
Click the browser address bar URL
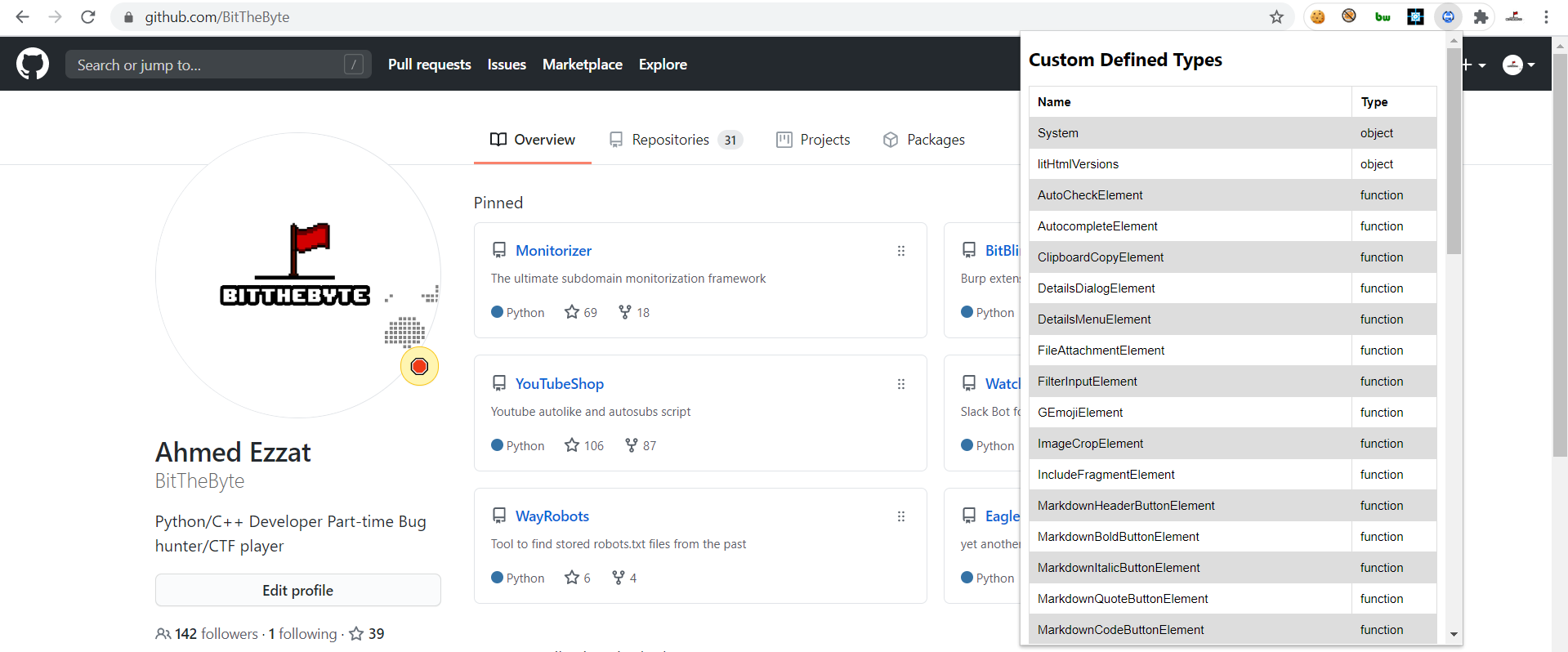point(217,17)
